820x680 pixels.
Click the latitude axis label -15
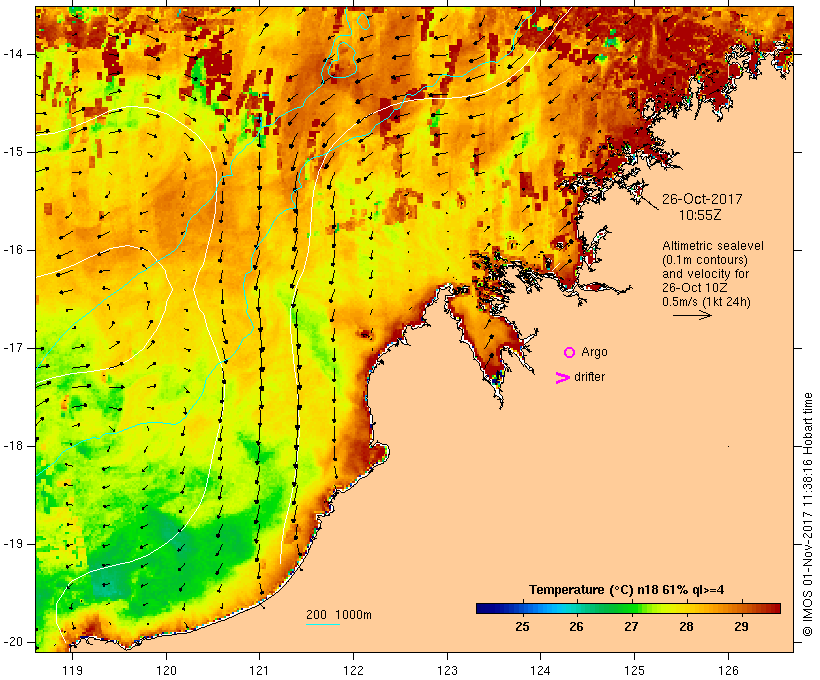[x=12, y=152]
